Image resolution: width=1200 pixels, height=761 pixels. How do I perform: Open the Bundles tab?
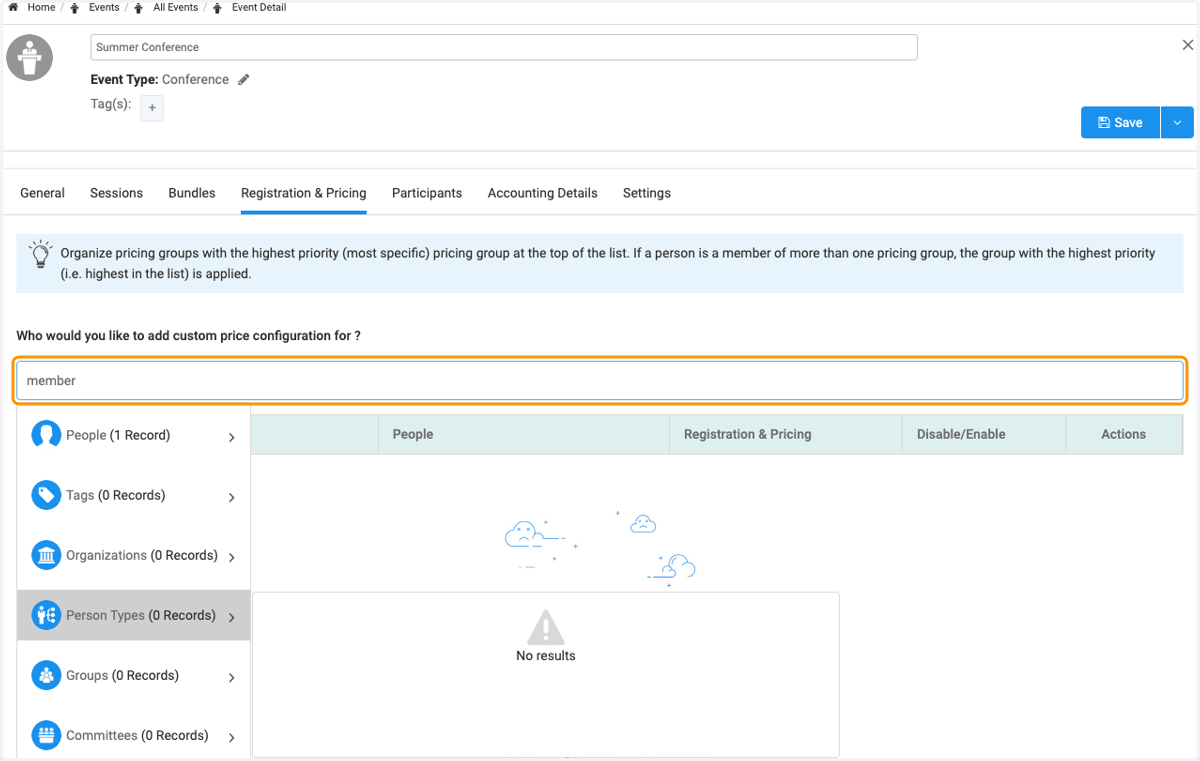(192, 193)
